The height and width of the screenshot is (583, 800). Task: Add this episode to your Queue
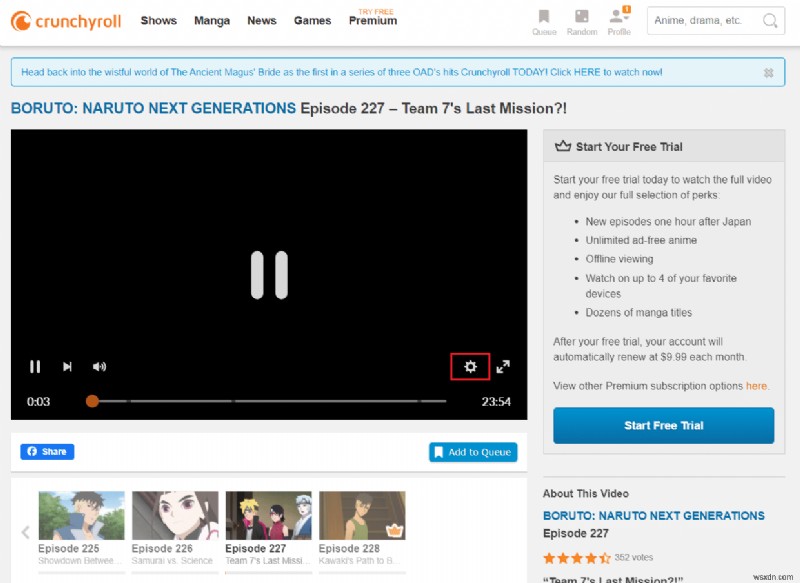473,451
